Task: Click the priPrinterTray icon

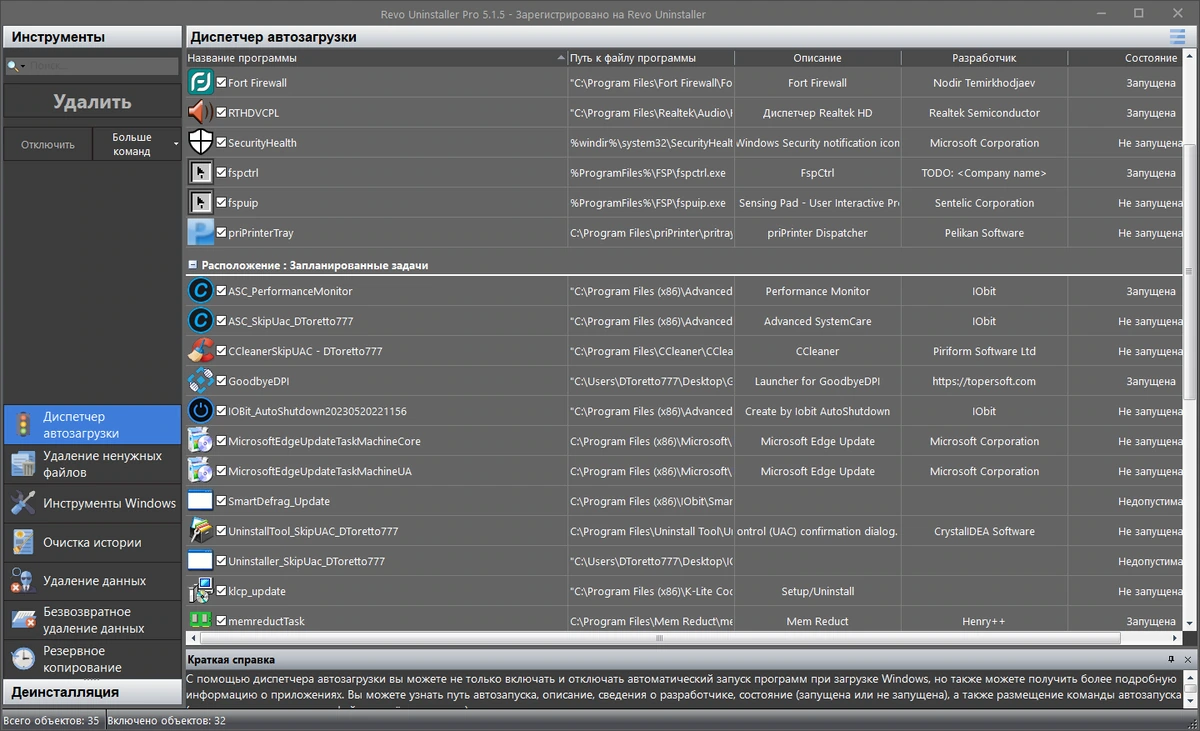Action: pos(201,233)
